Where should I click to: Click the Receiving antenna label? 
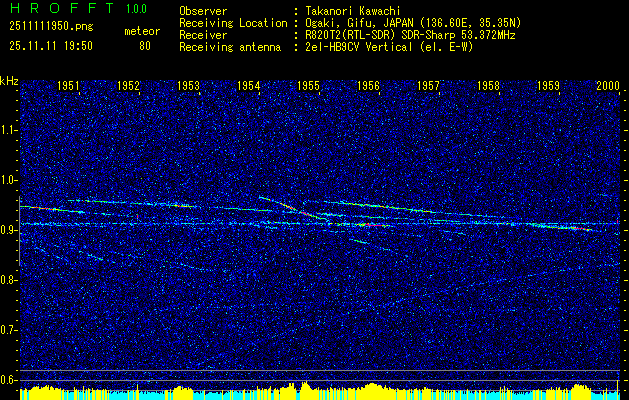click(x=230, y=47)
